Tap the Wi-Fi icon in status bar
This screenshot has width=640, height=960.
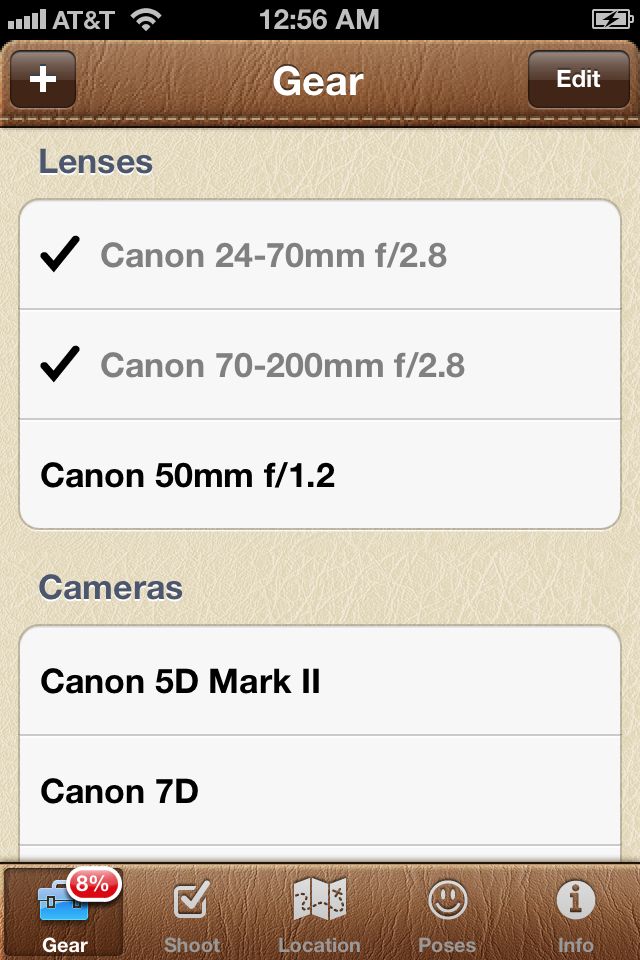pyautogui.click(x=146, y=19)
